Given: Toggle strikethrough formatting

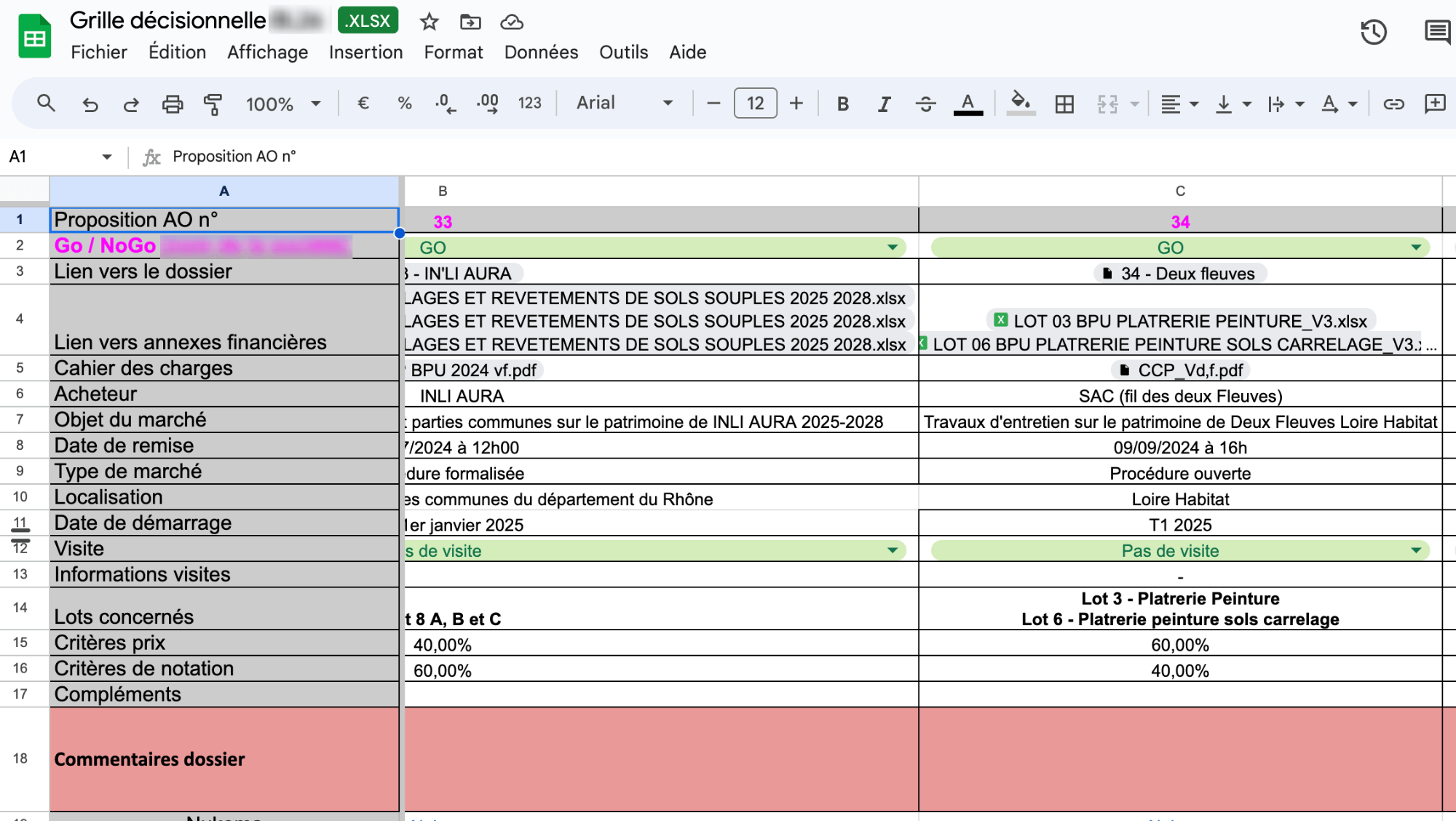Looking at the screenshot, I should tap(925, 104).
